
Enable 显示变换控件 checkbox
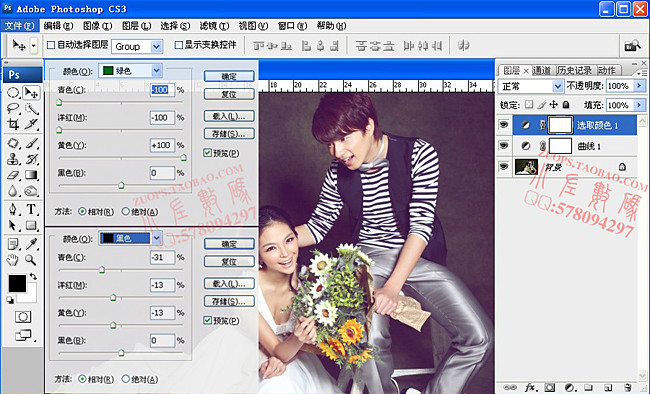pyautogui.click(x=179, y=45)
